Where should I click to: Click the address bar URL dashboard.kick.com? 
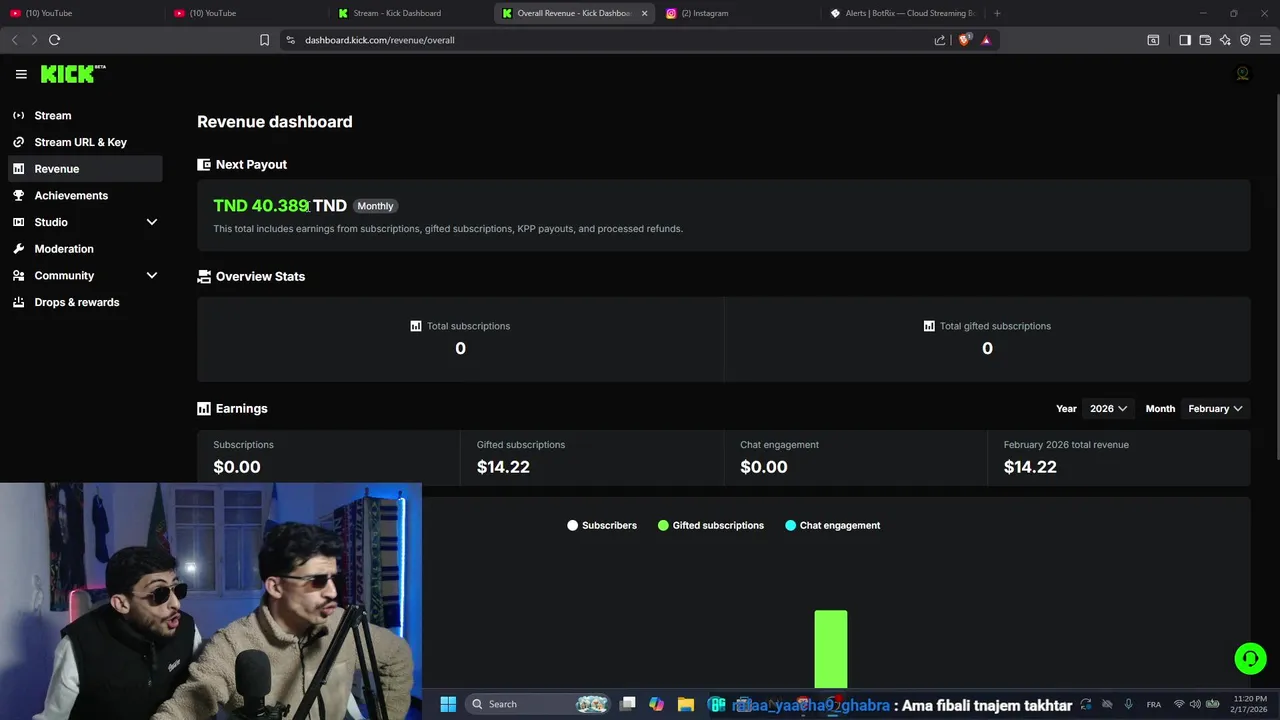tap(380, 40)
